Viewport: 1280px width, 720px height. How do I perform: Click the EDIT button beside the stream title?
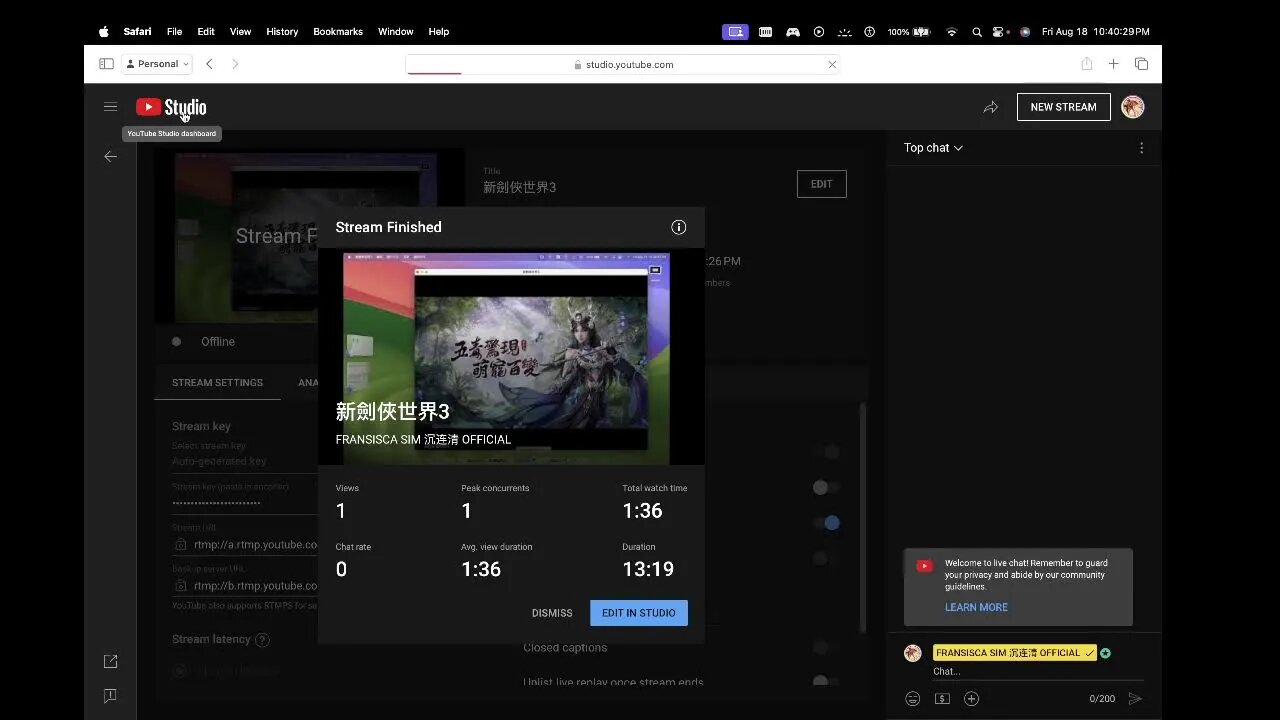[x=821, y=184]
